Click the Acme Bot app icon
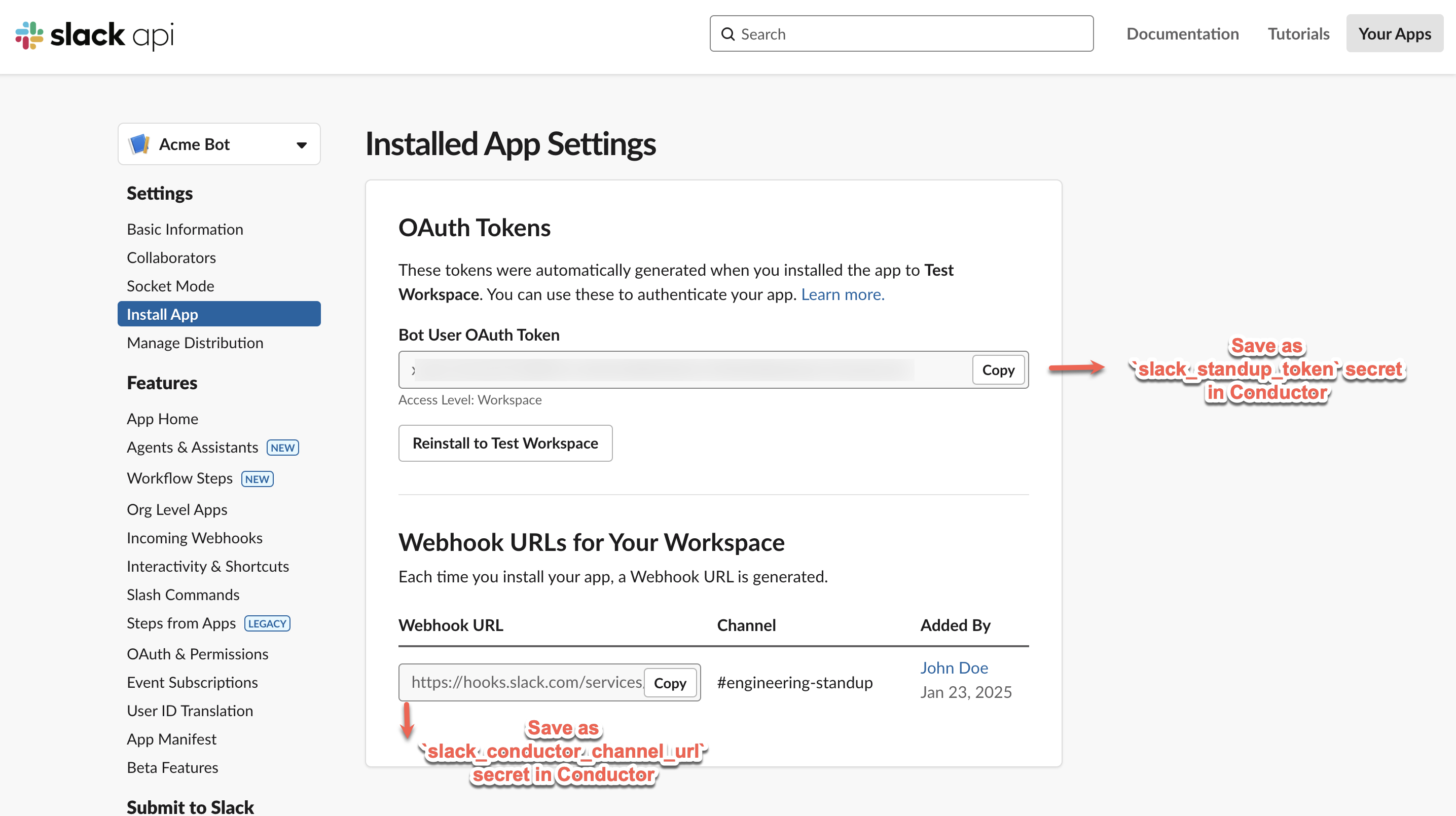 (x=139, y=144)
